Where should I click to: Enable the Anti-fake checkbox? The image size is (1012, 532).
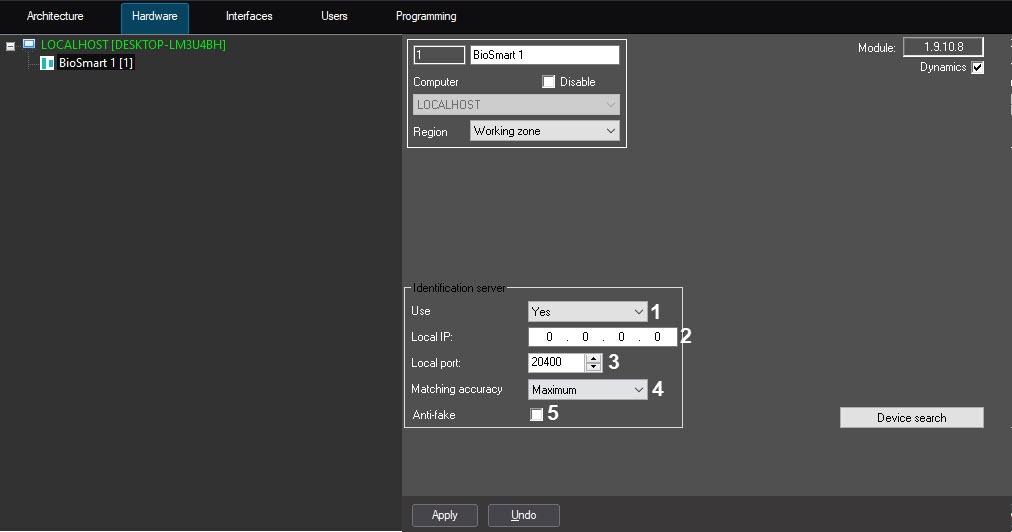point(537,415)
